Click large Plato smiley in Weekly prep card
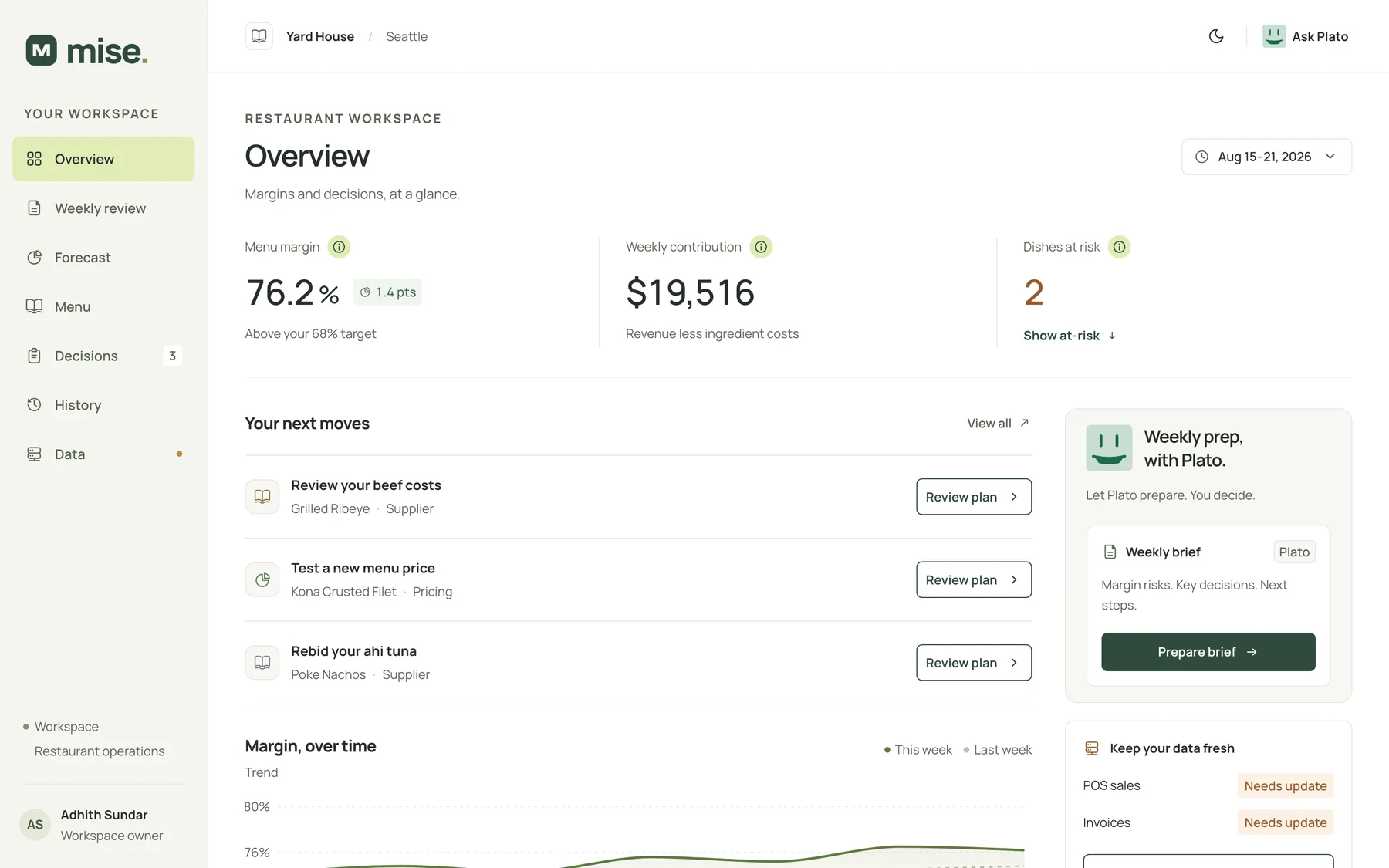Viewport: 1389px width, 868px height. pyautogui.click(x=1109, y=448)
